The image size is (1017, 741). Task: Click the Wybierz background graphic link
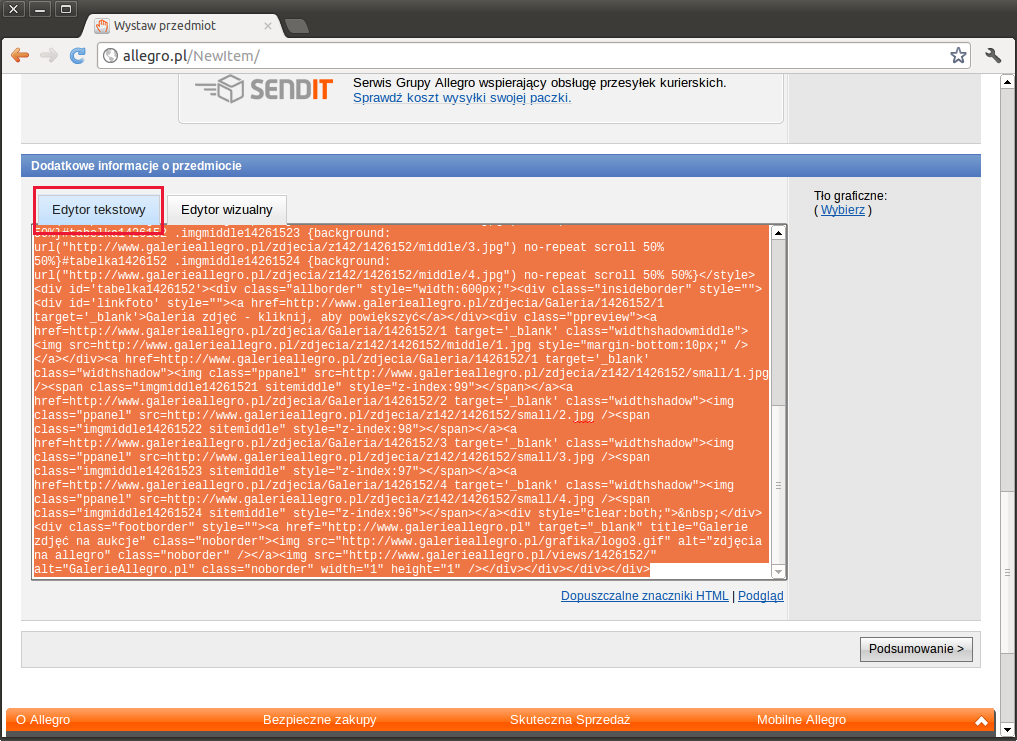[843, 210]
